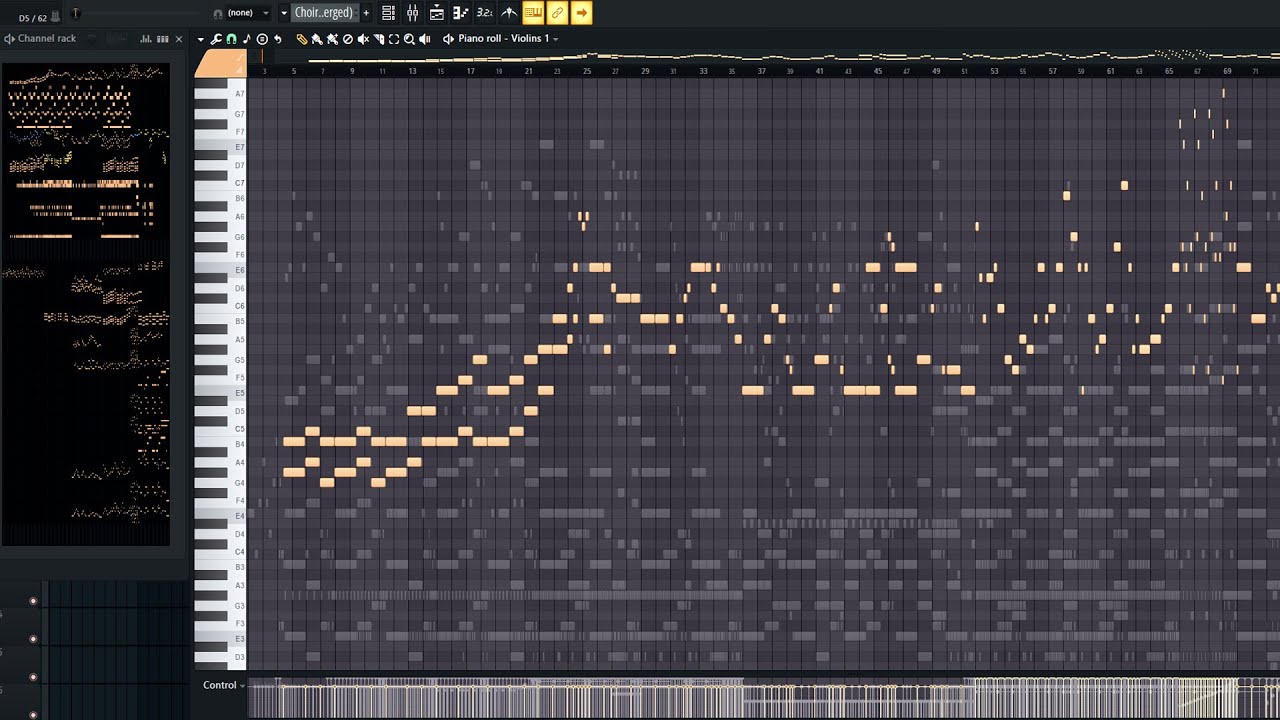Viewport: 1280px width, 720px height.
Task: Toggle the yellow link button
Action: (x=557, y=13)
